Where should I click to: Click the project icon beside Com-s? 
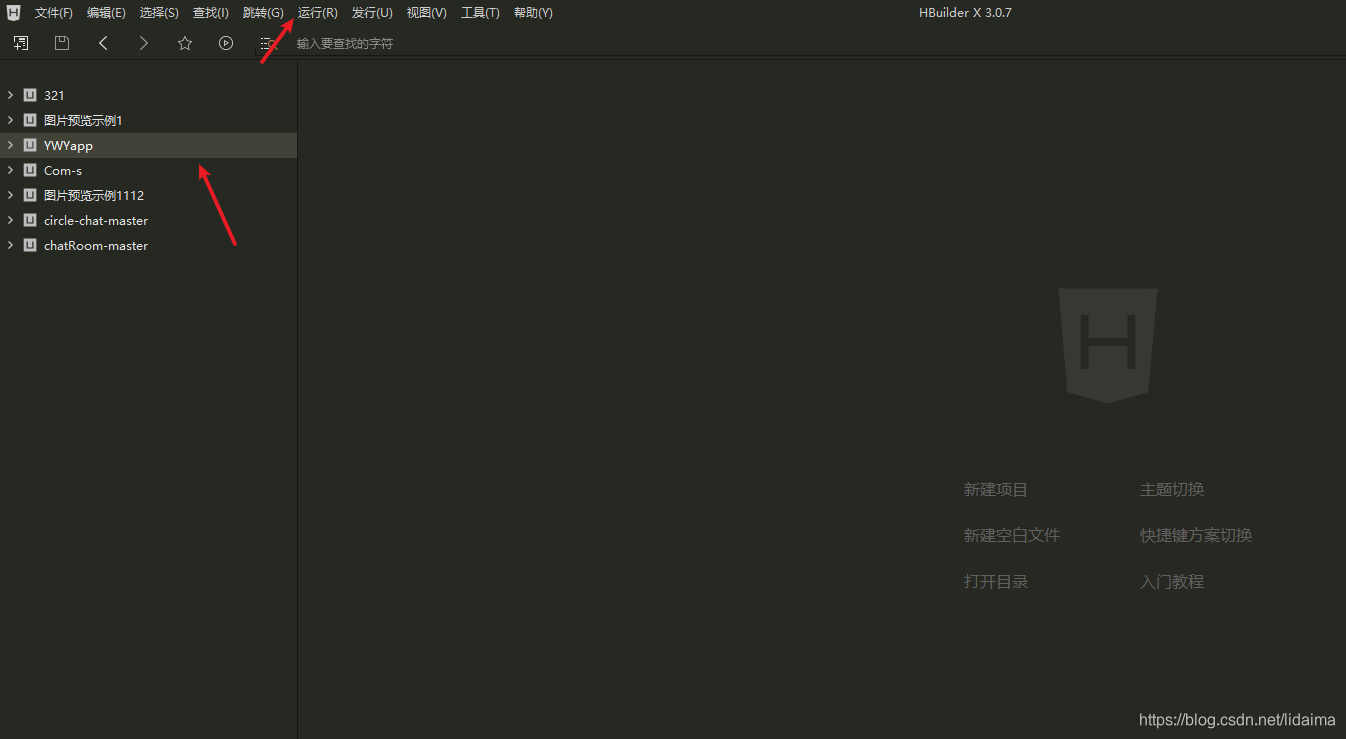pyautogui.click(x=30, y=170)
